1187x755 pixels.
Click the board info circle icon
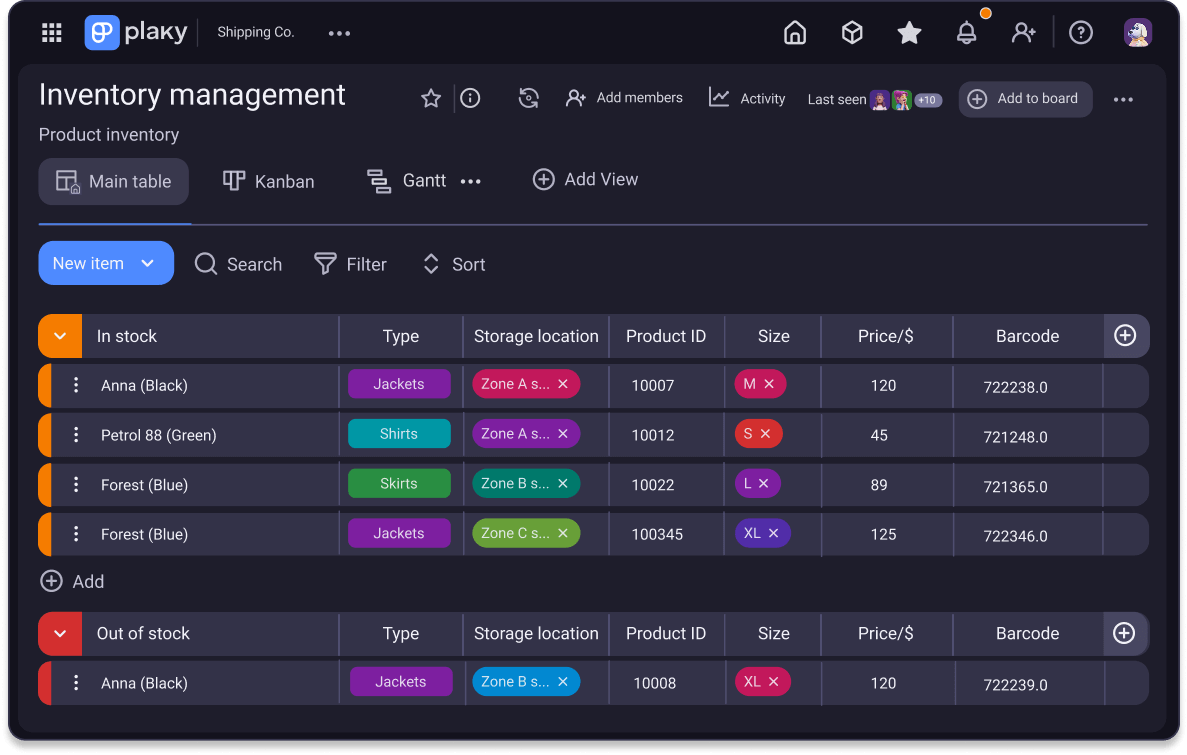[470, 98]
